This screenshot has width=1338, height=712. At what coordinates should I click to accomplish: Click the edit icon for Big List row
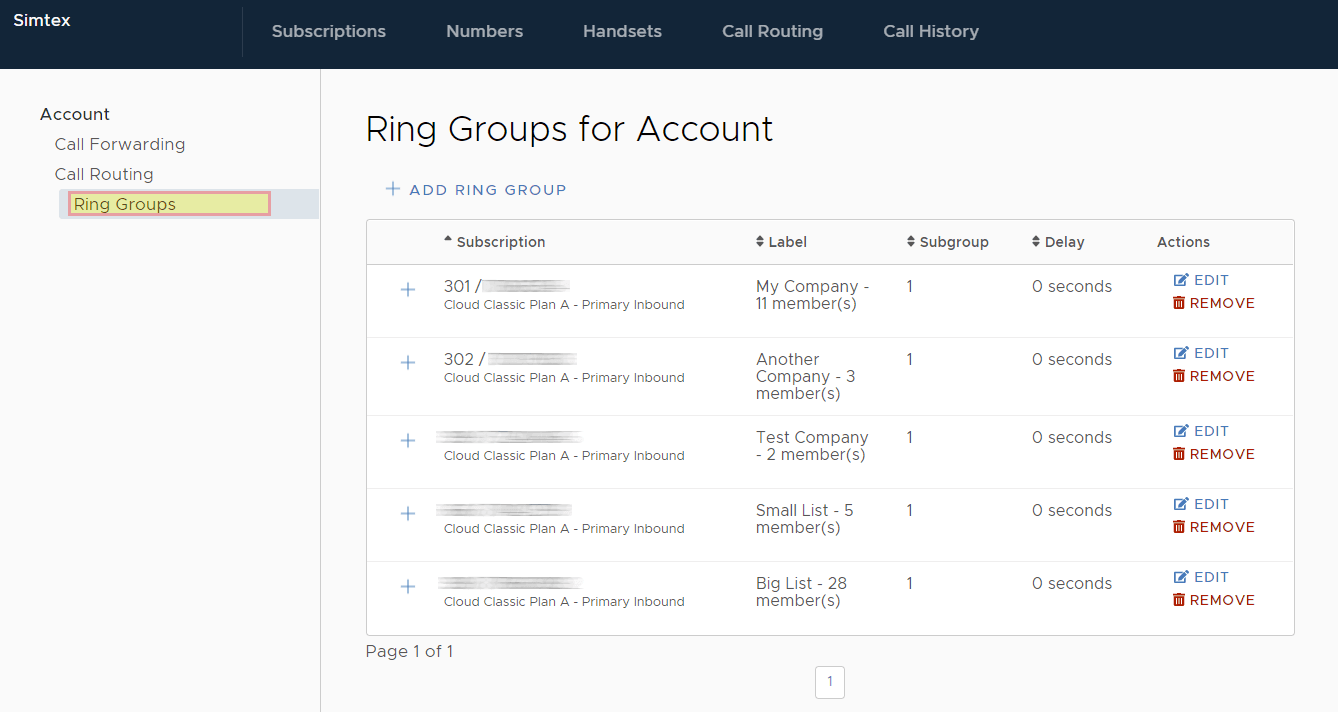click(1181, 577)
